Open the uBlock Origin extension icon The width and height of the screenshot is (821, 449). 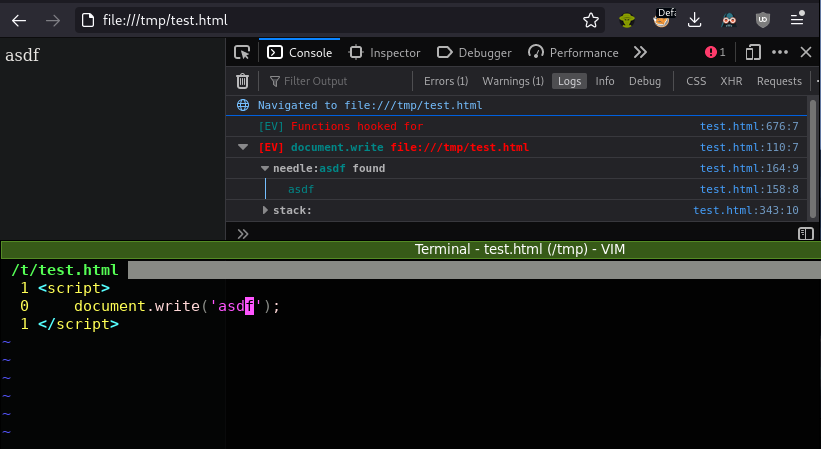(x=764, y=20)
